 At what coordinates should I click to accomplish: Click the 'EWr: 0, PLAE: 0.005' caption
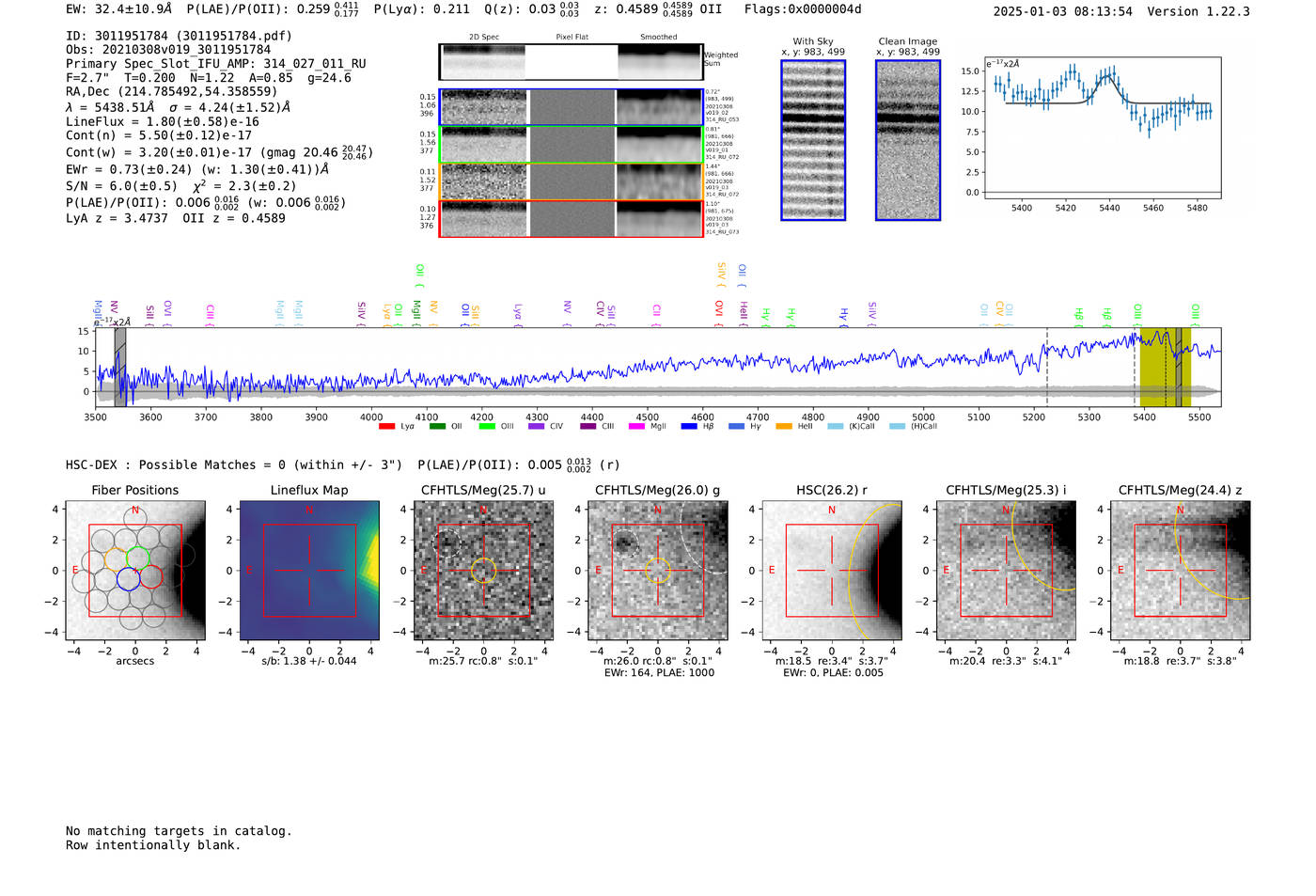(833, 673)
